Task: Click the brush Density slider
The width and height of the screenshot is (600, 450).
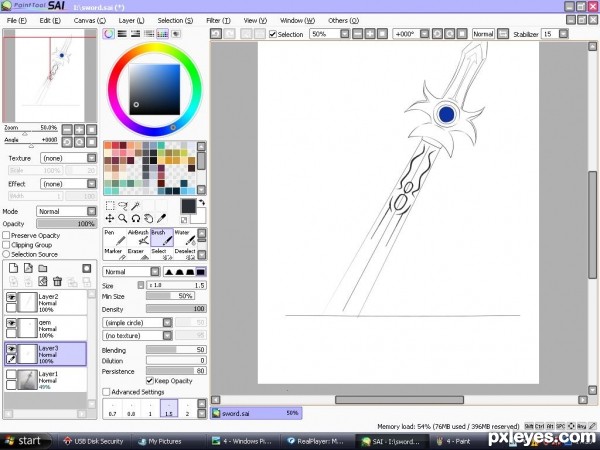Action: [176, 308]
